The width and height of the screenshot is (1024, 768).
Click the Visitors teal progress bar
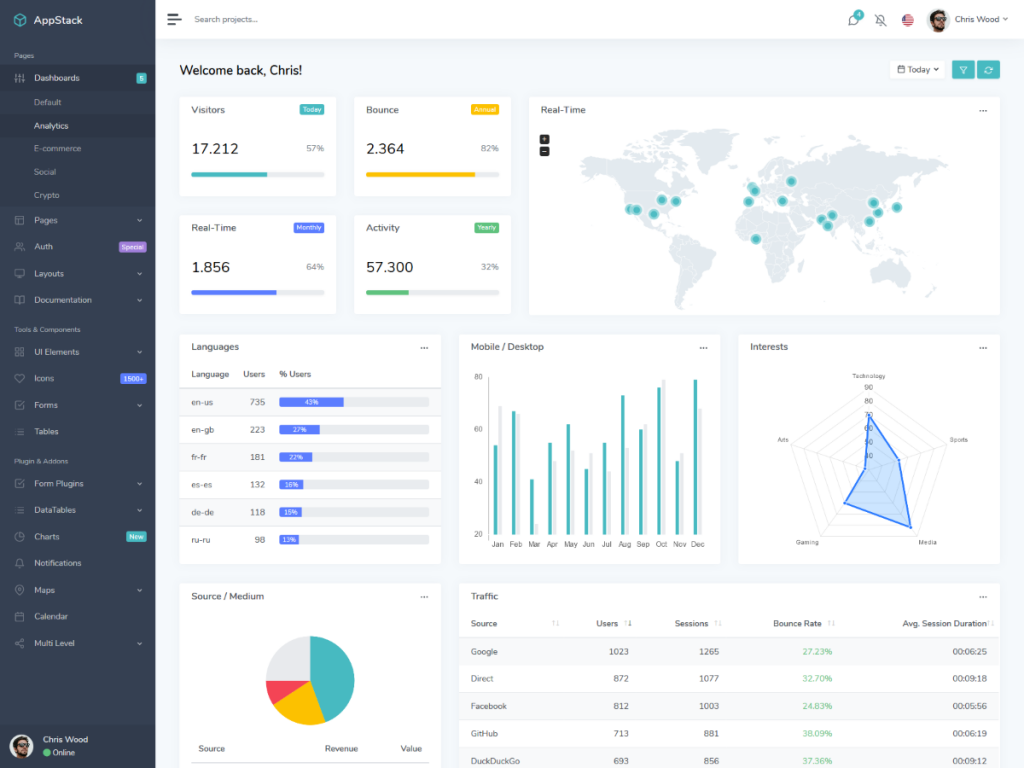point(229,174)
